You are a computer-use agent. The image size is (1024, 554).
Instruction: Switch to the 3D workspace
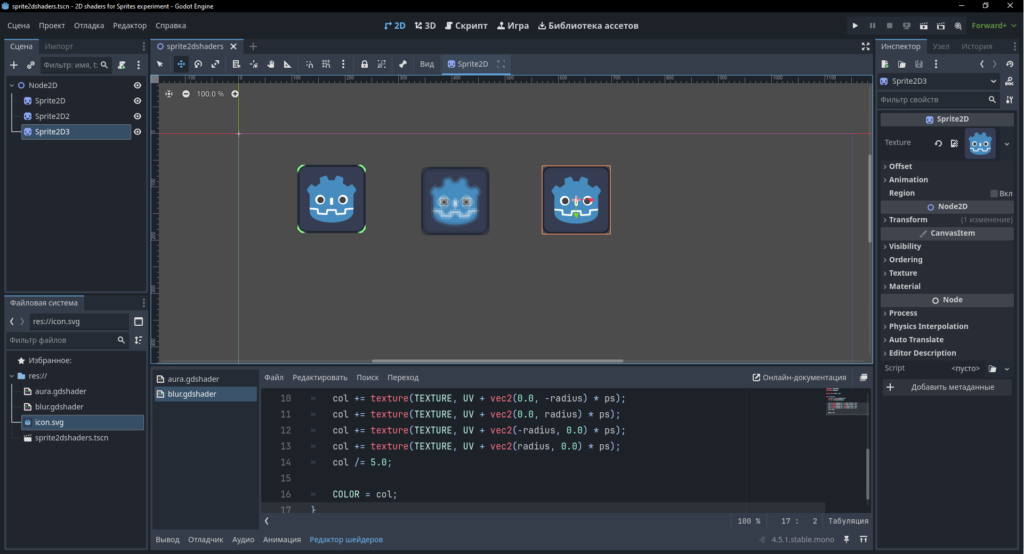(425, 26)
